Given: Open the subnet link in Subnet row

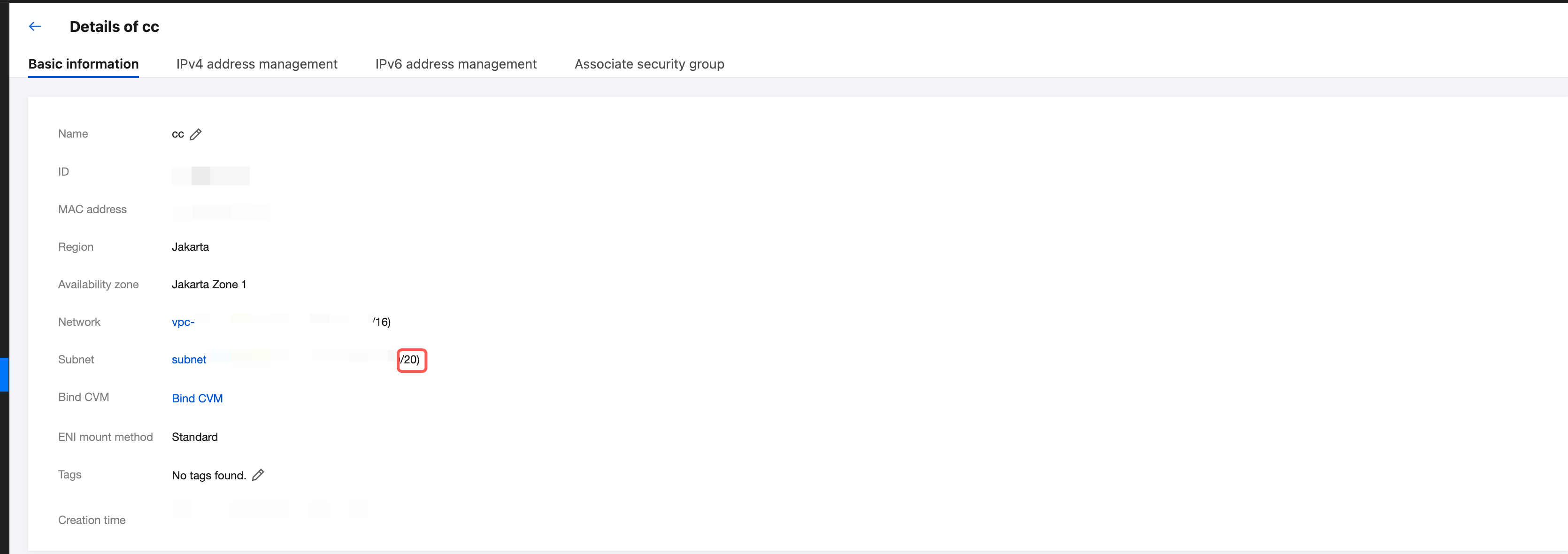Looking at the screenshot, I should click(189, 360).
